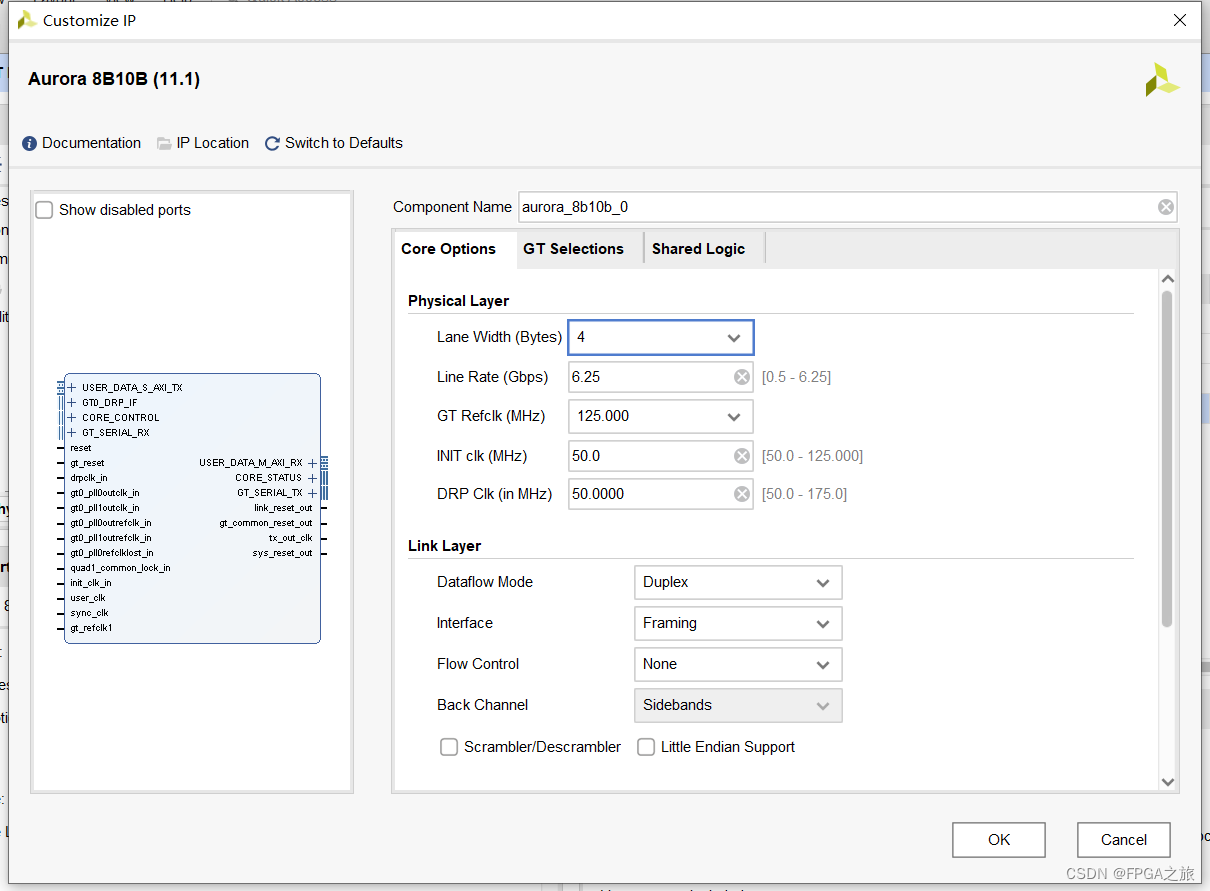Select the reset port label
1210x891 pixels.
click(81, 448)
